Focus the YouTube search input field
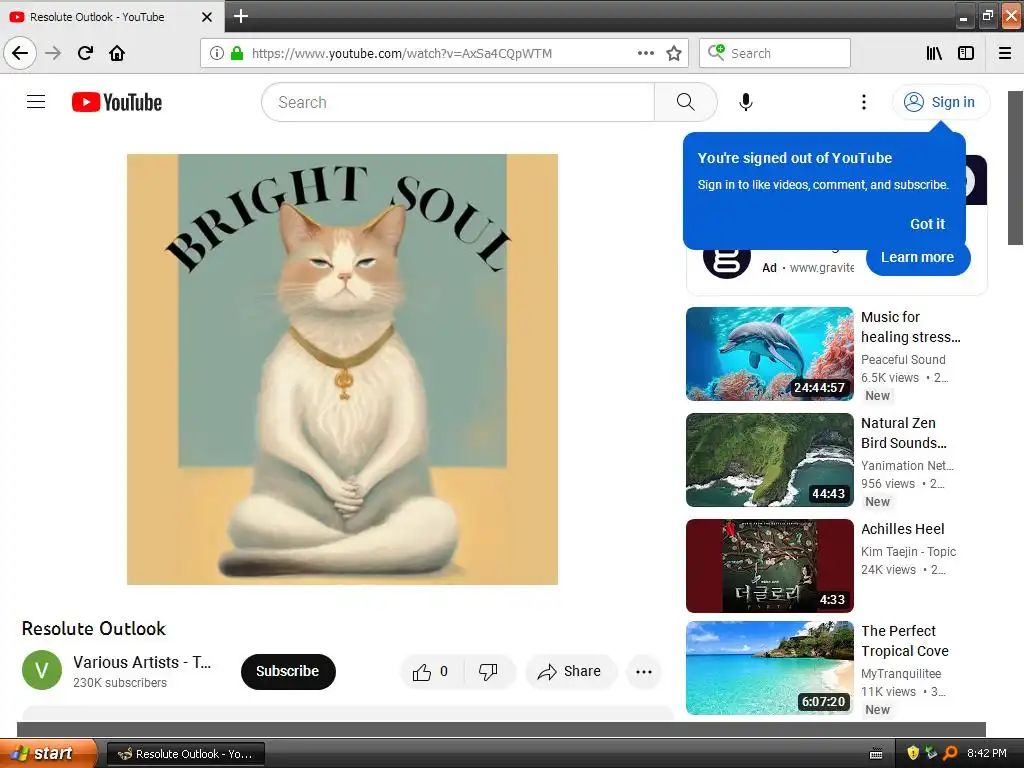 [458, 102]
